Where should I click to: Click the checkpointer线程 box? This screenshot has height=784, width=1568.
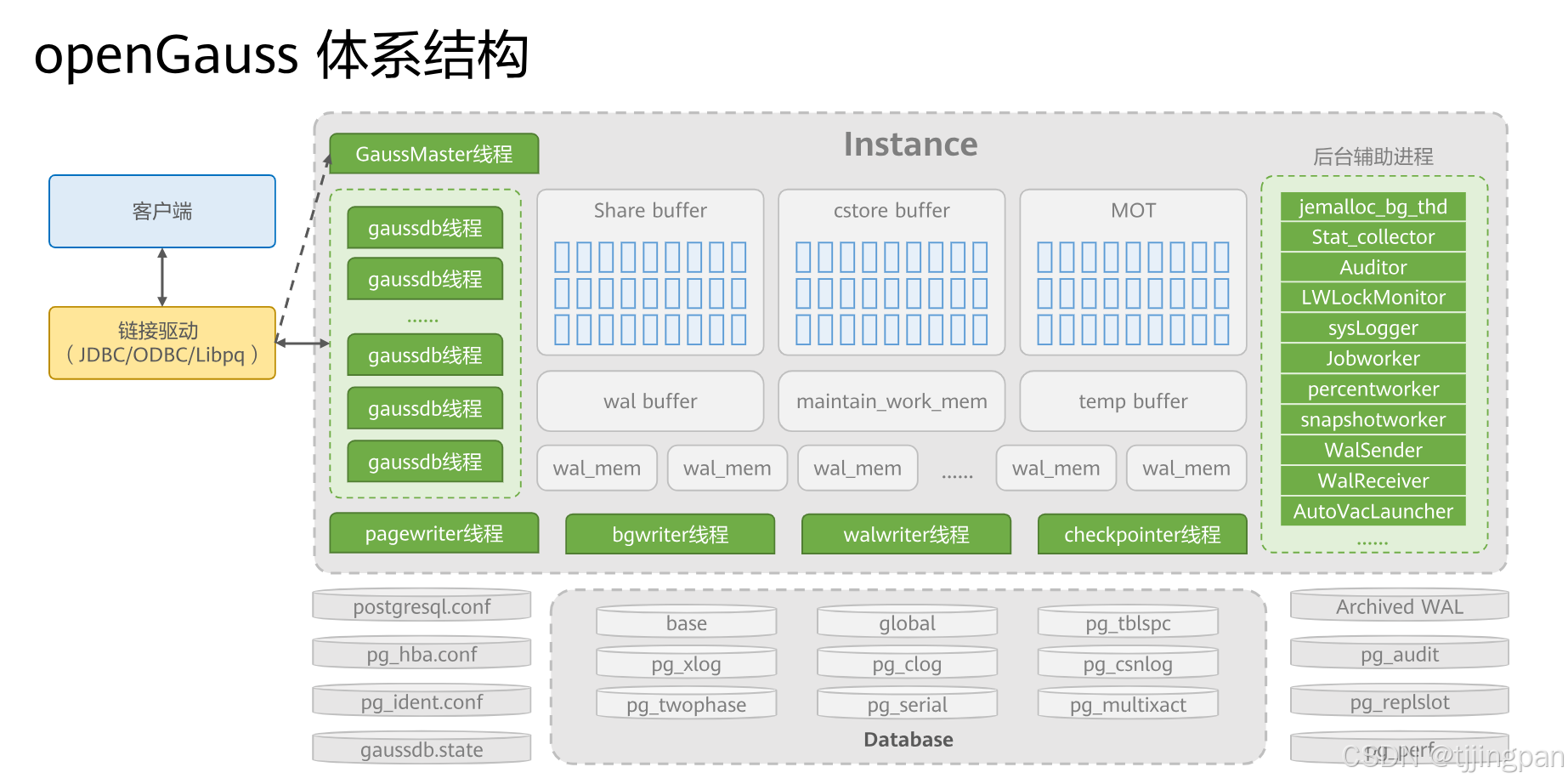[x=1142, y=534]
